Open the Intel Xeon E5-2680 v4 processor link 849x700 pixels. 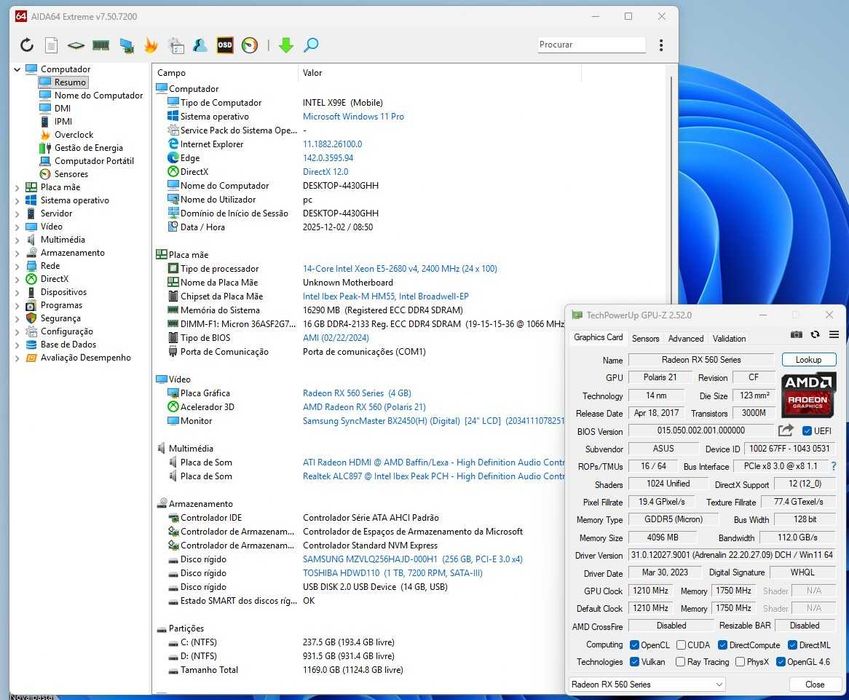(x=400, y=269)
